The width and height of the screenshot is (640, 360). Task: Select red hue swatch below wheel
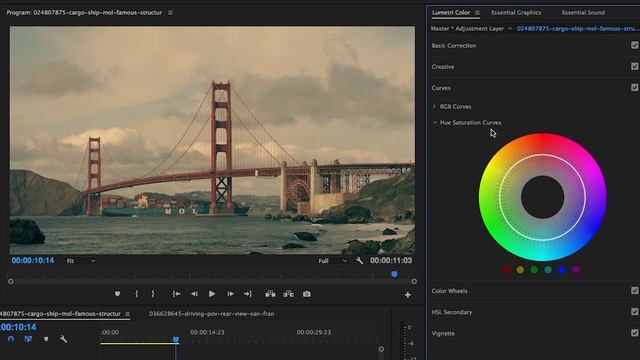point(506,270)
